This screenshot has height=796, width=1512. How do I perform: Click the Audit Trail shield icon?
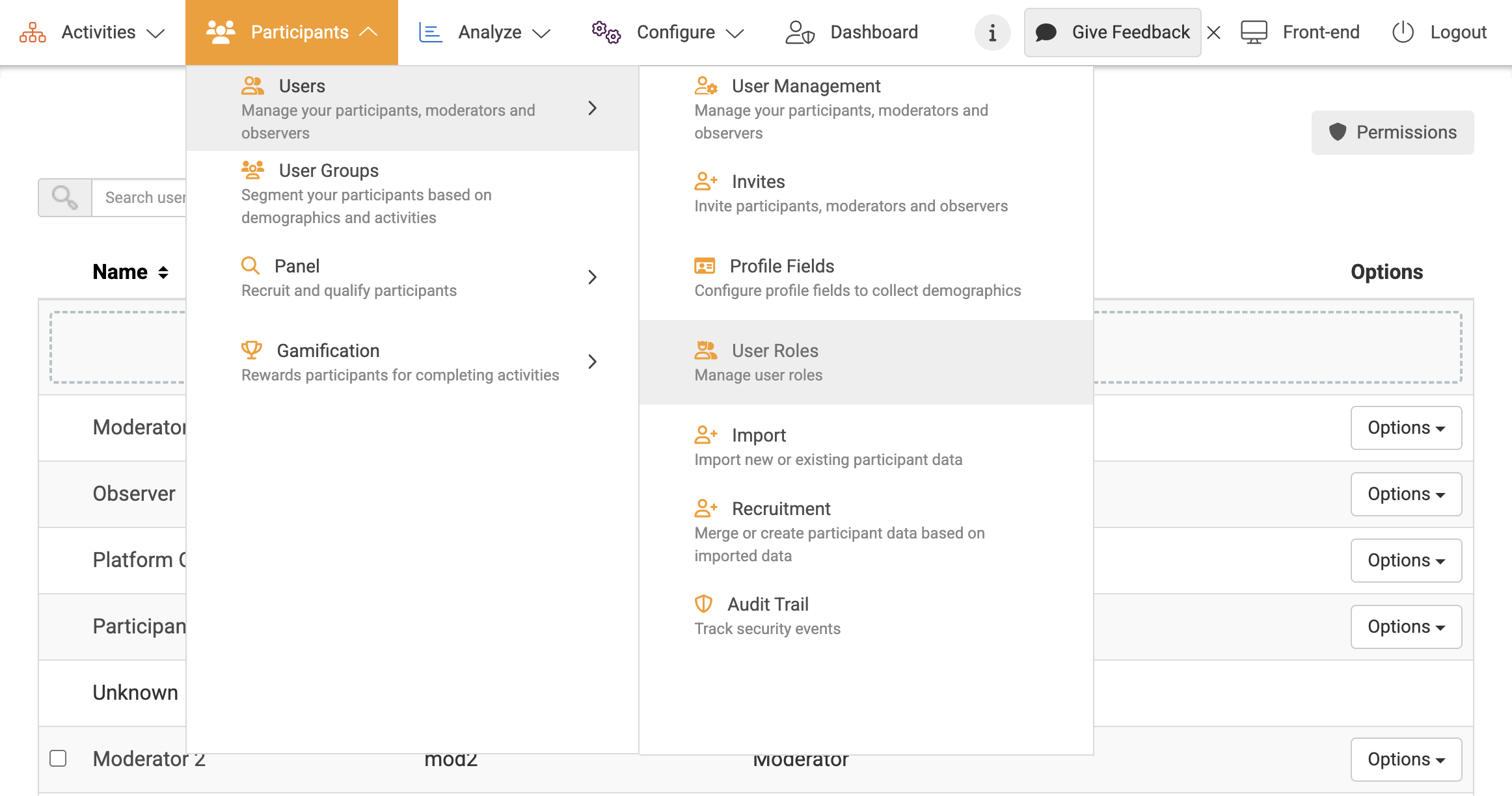(x=703, y=604)
